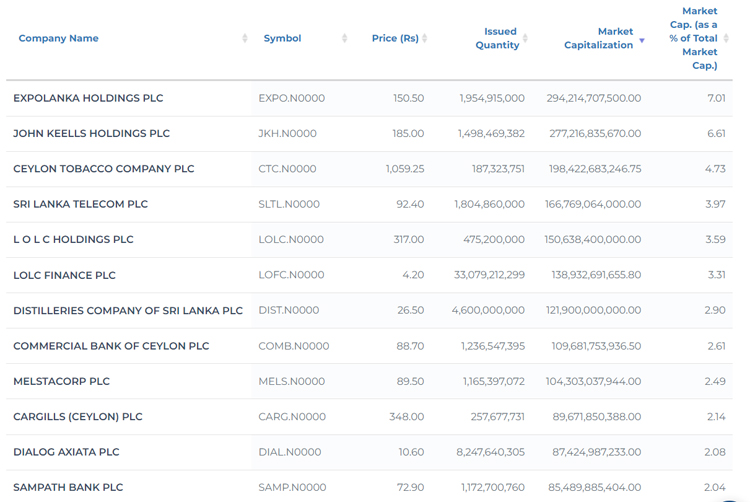Click price 150.50 for Expolanka
Screen dimensions: 750x502
coord(408,98)
